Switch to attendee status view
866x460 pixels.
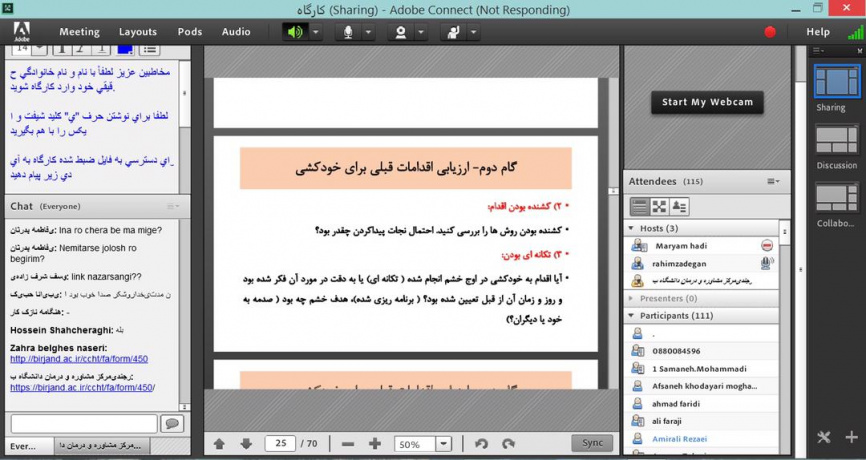coord(679,207)
